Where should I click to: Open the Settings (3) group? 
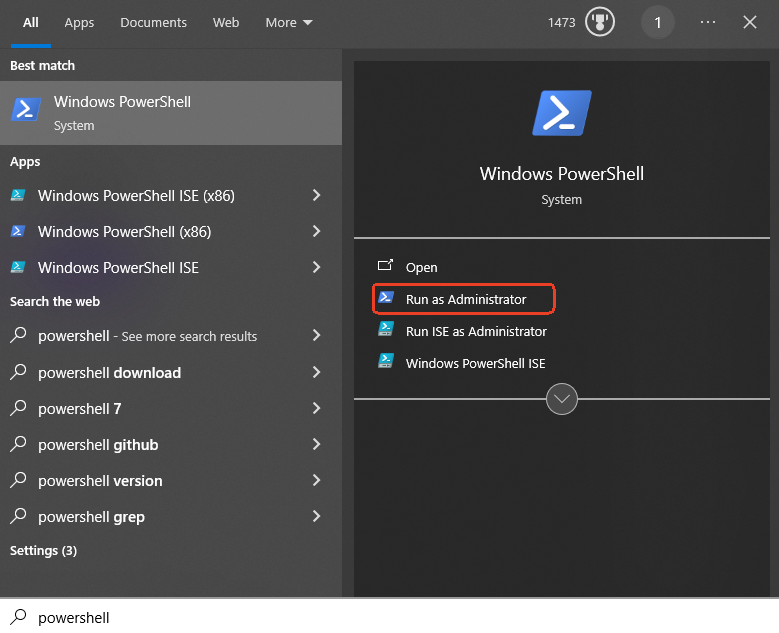[43, 551]
